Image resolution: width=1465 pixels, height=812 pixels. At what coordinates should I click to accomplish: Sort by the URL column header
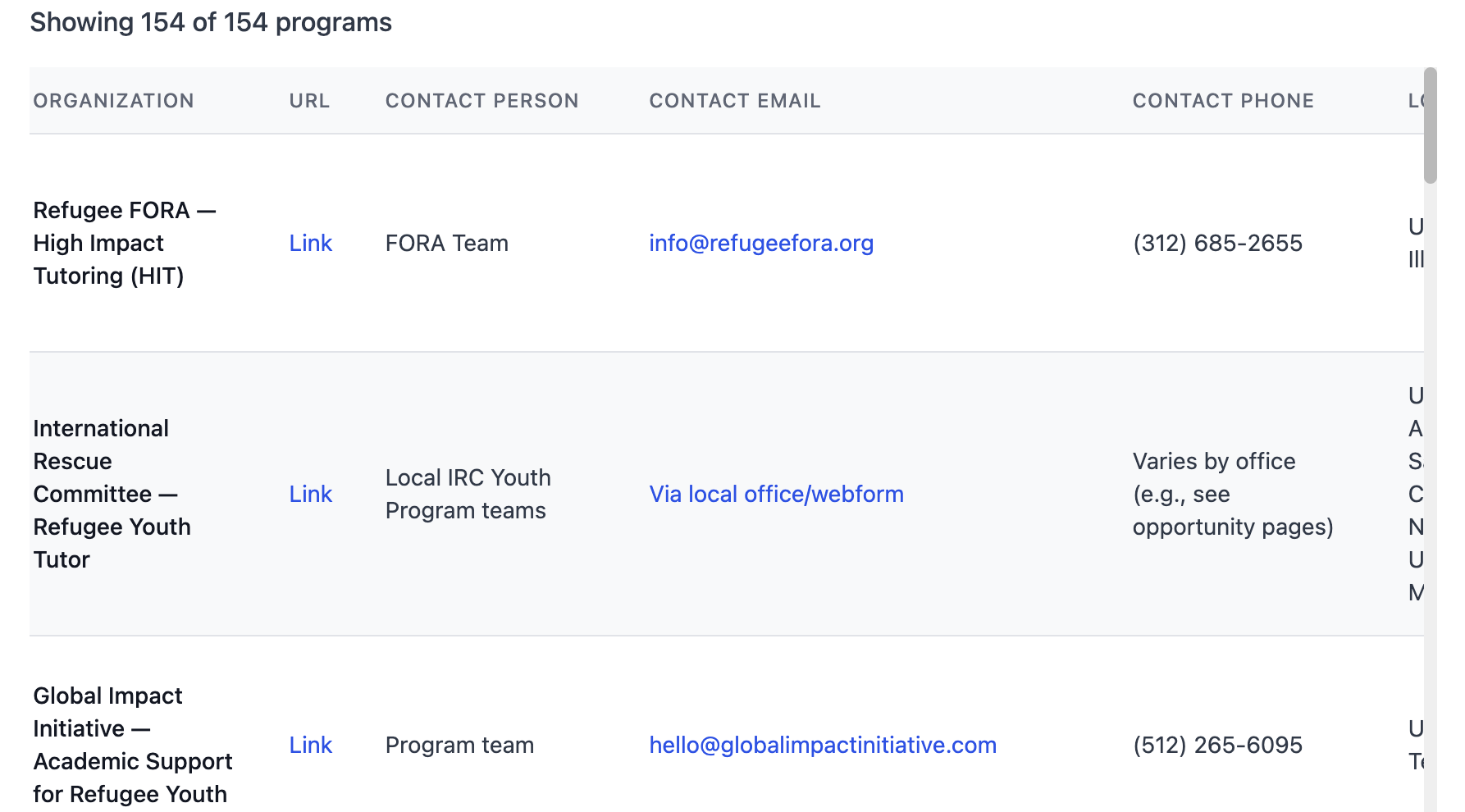[308, 100]
